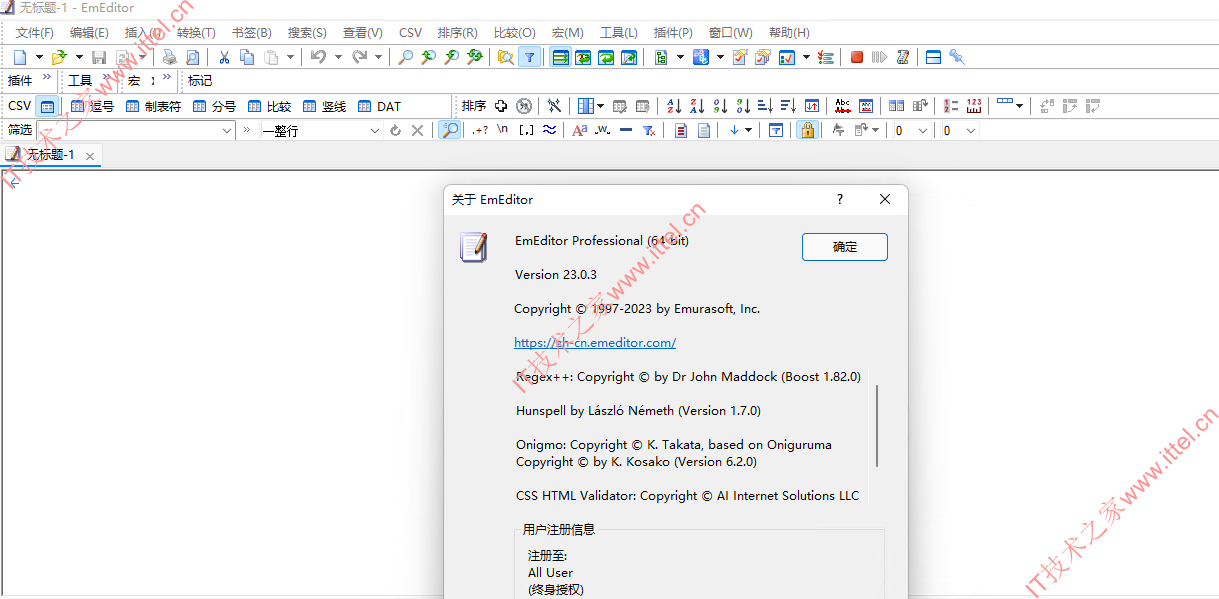This screenshot has height=599, width=1219.
Task: Open the Redo history dropdown arrow
Action: point(379,57)
